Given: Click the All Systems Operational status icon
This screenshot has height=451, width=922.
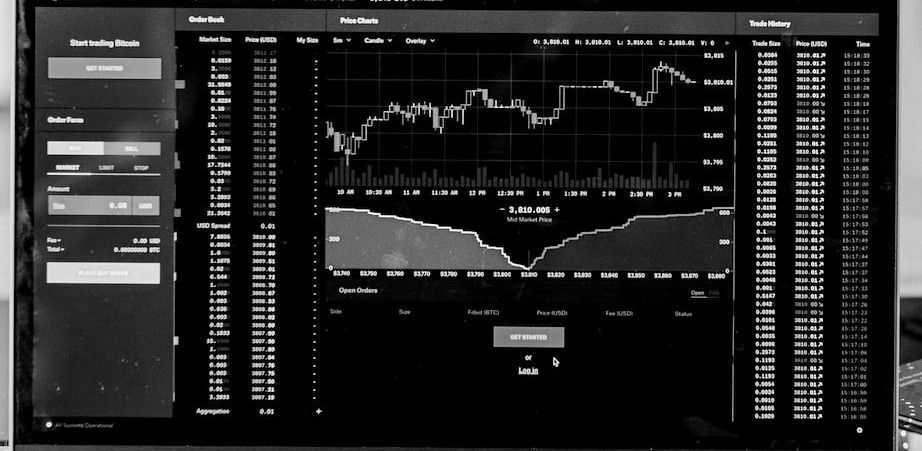Looking at the screenshot, I should tap(48, 425).
